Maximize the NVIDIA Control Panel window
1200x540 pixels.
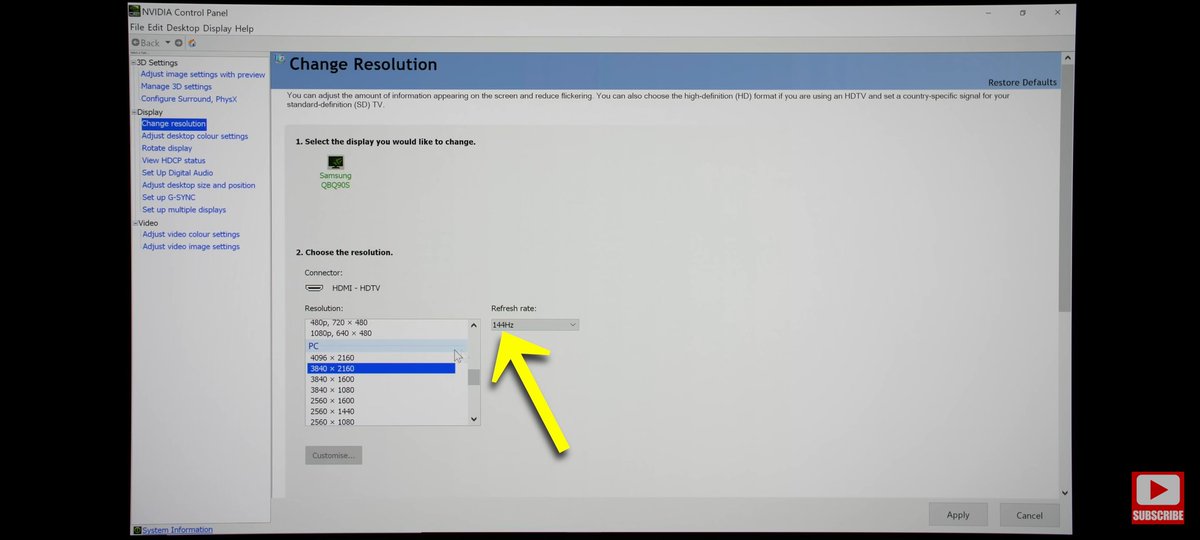point(1023,13)
